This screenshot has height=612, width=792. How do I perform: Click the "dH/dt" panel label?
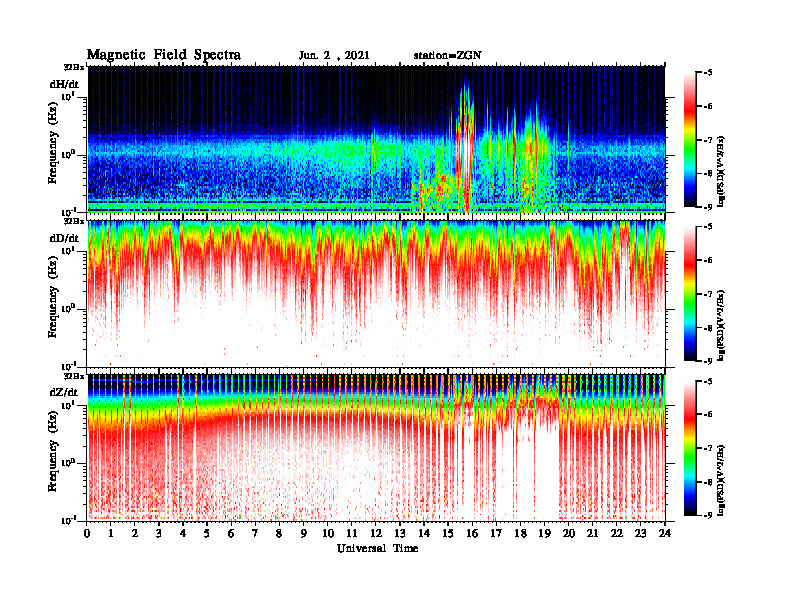(64, 84)
